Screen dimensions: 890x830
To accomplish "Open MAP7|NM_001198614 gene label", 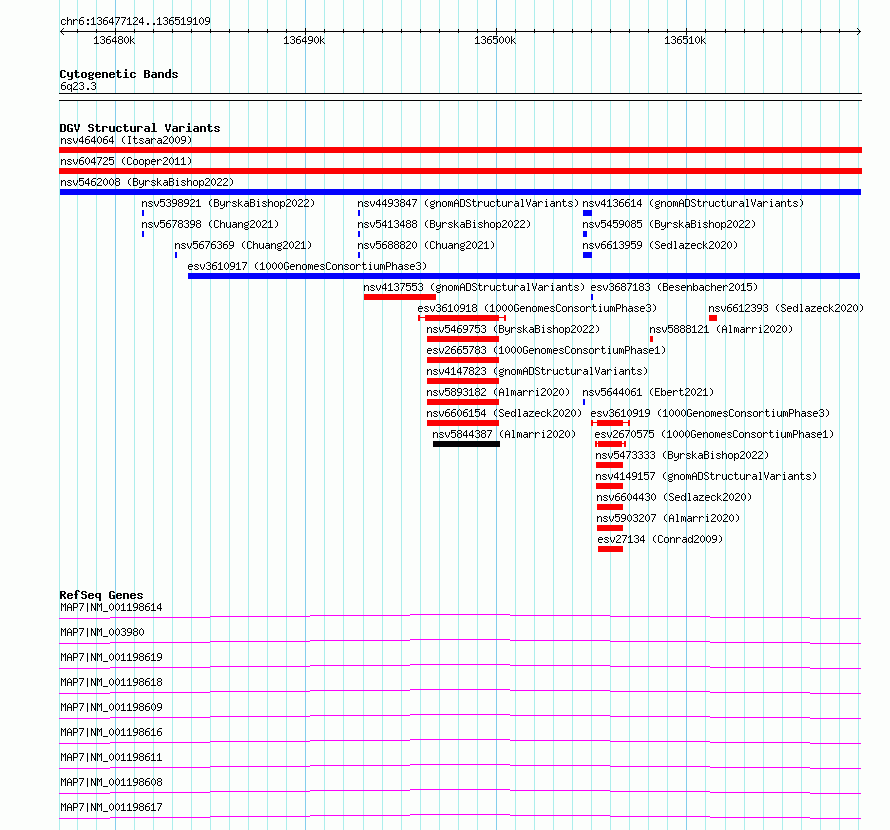I will tap(111, 607).
